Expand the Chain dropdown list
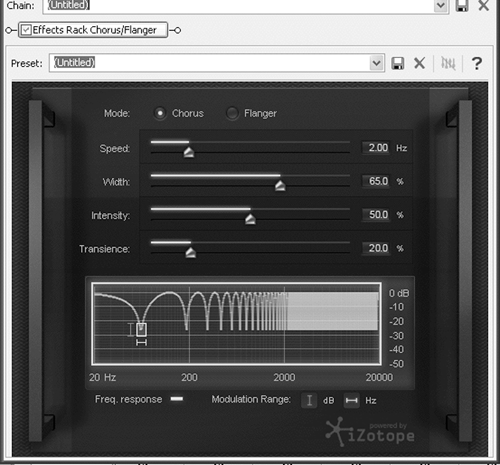 coord(441,5)
